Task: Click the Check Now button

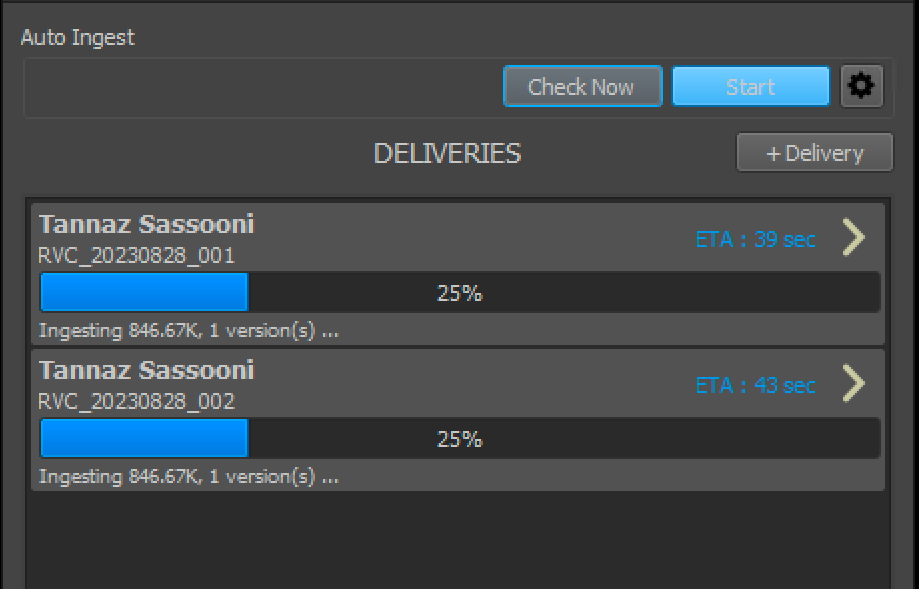Action: [583, 86]
